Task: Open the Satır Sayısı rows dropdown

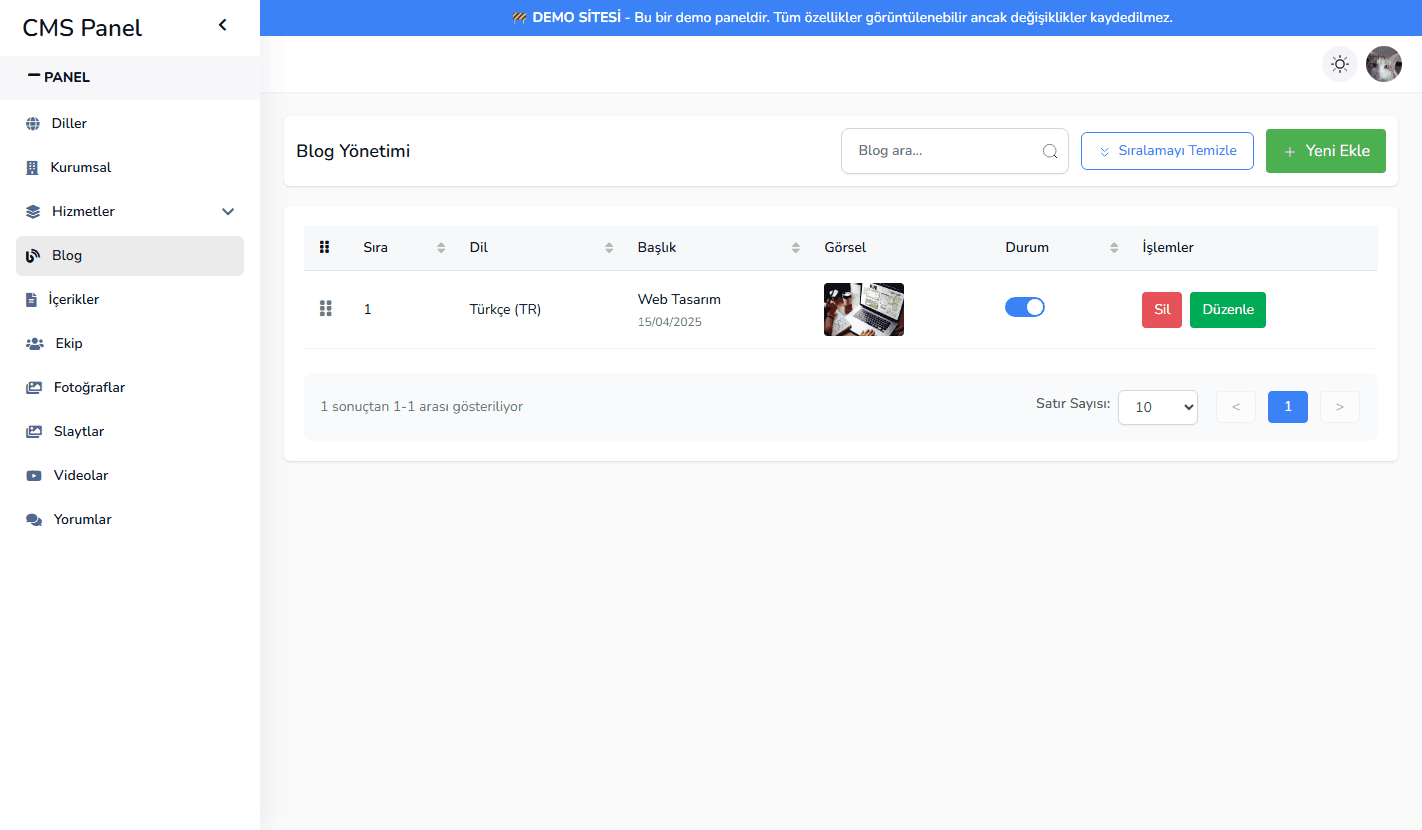Action: 1157,407
